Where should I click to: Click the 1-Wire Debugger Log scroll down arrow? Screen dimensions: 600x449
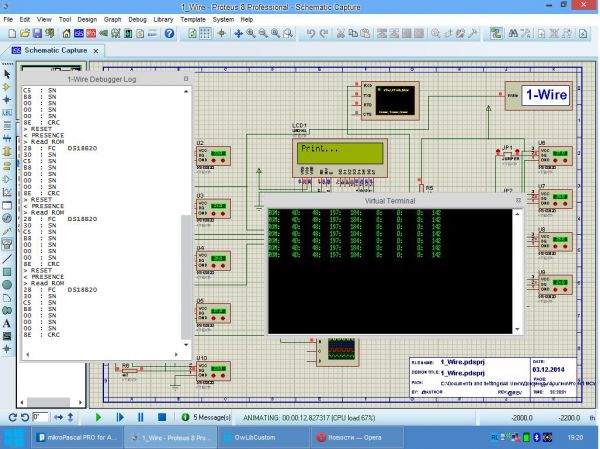[x=186, y=345]
